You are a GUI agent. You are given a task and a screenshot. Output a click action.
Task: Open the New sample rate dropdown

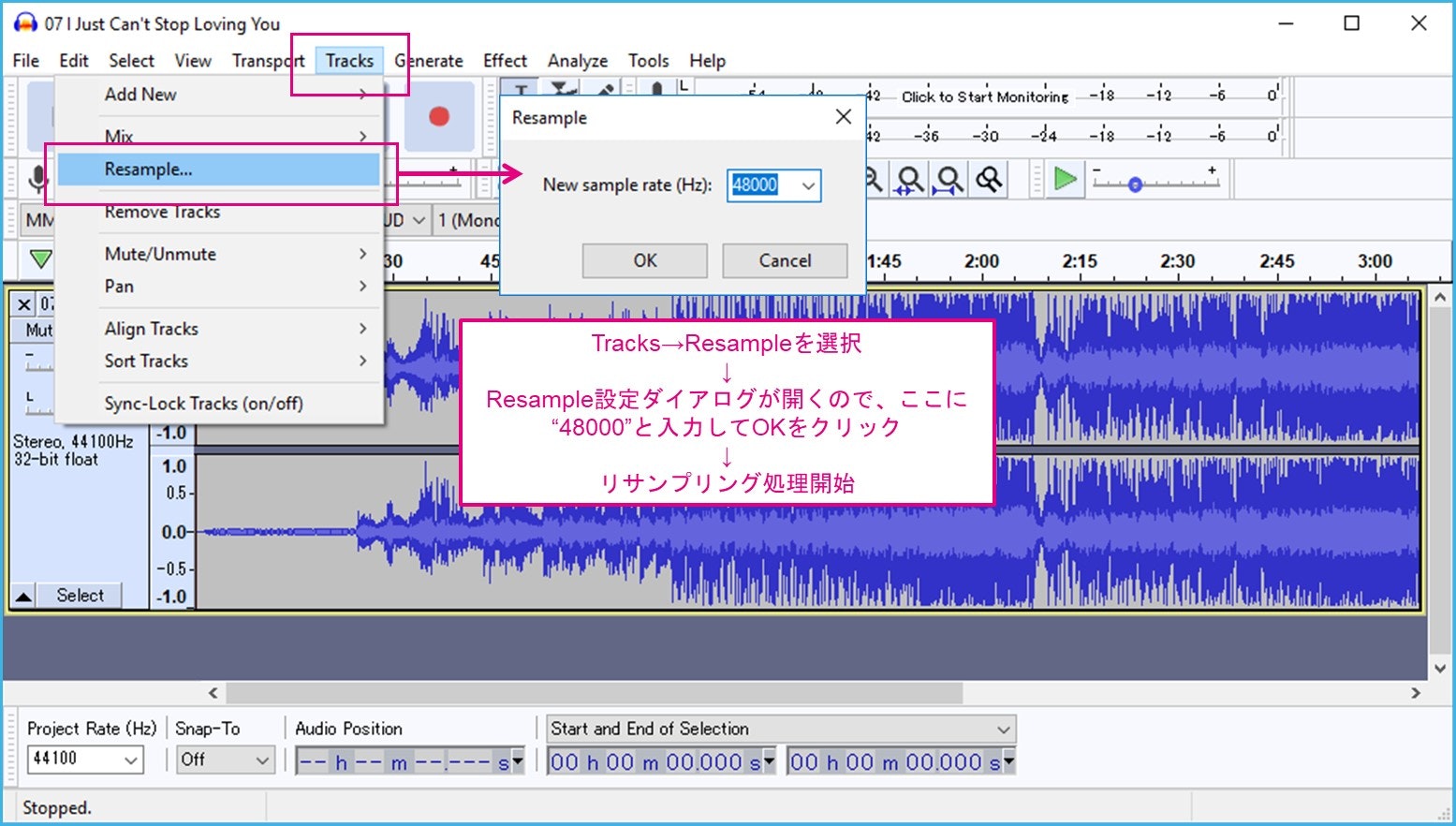click(x=806, y=185)
